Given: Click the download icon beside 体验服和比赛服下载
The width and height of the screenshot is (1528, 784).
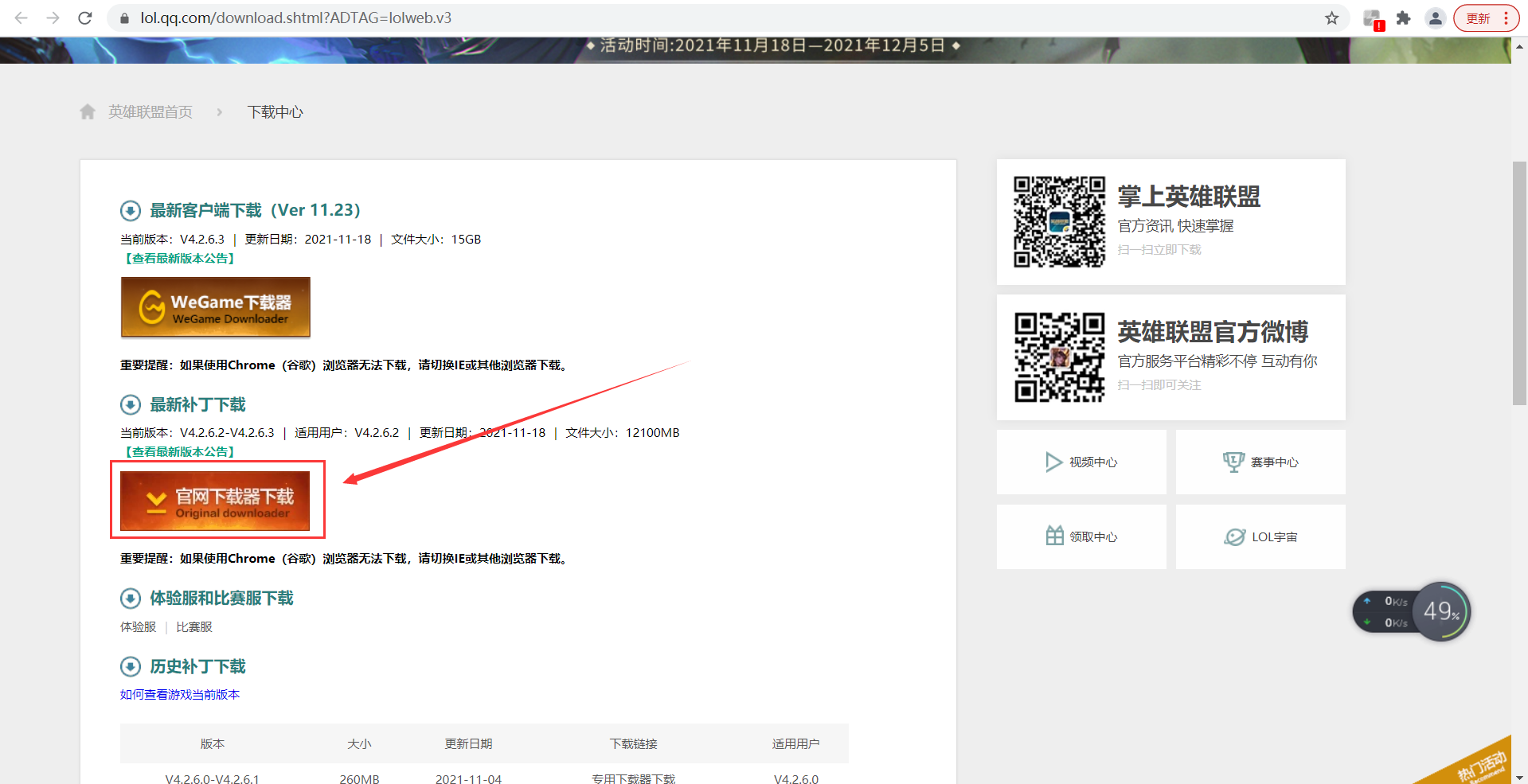Looking at the screenshot, I should point(131,598).
